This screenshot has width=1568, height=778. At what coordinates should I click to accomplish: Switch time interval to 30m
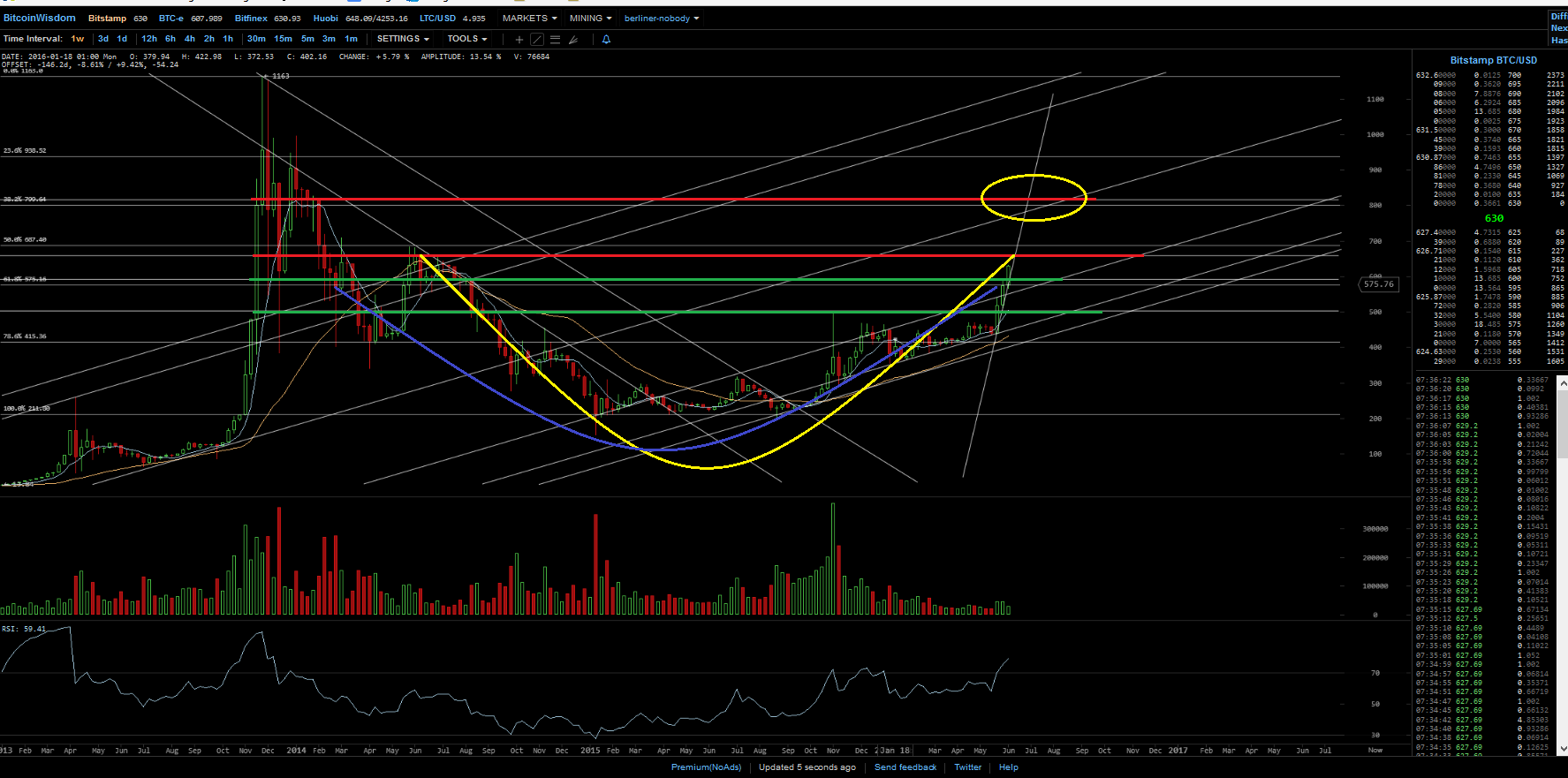(256, 39)
